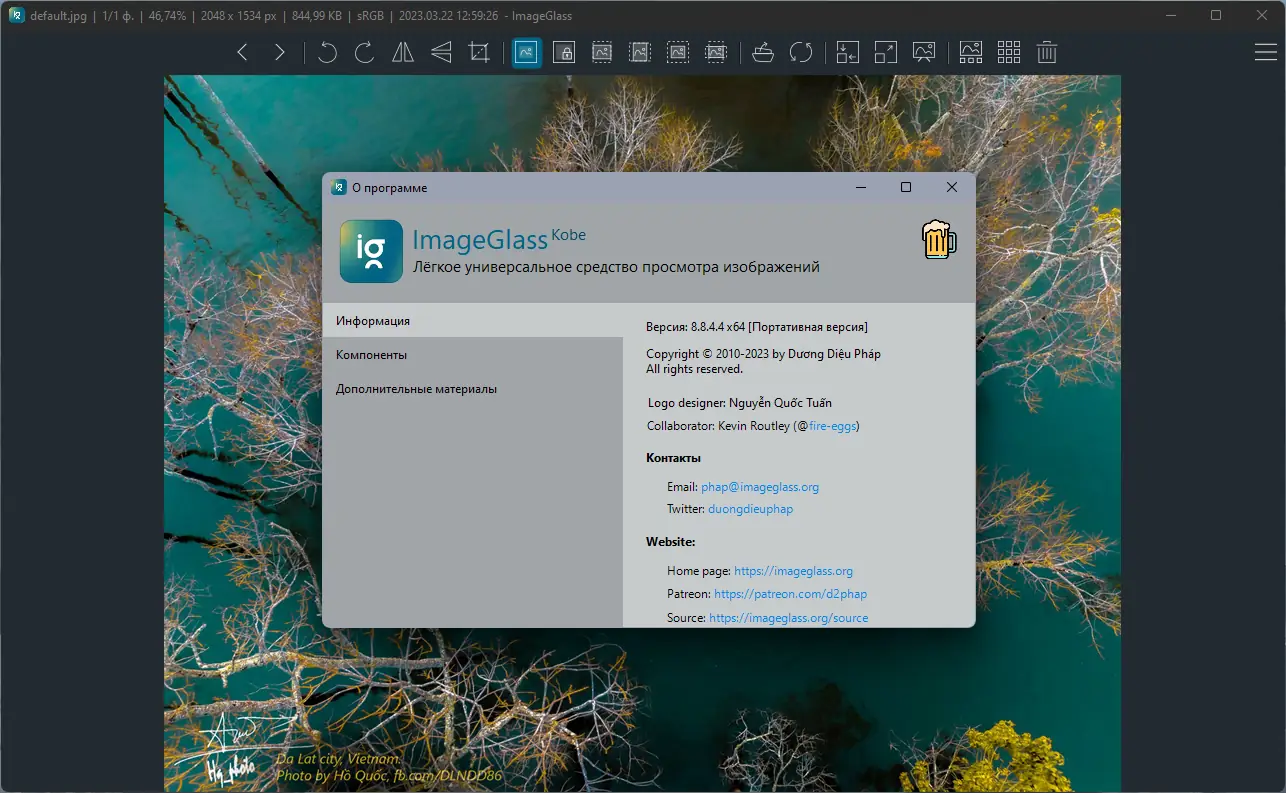Rotate the image counterclockwise
The image size is (1286, 793).
(x=327, y=52)
